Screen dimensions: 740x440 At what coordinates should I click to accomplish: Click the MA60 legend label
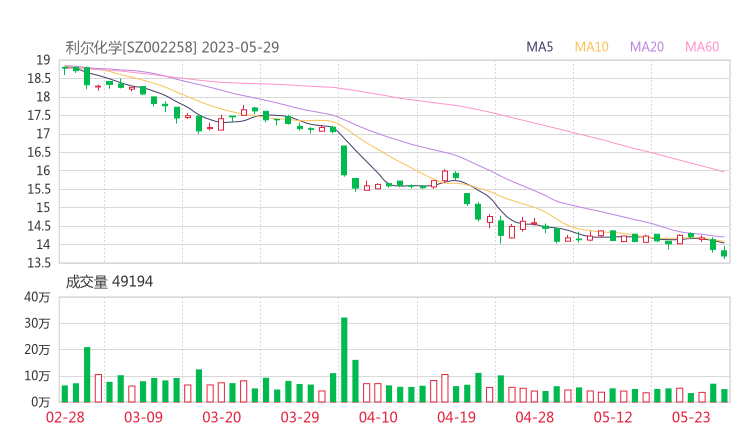point(702,47)
